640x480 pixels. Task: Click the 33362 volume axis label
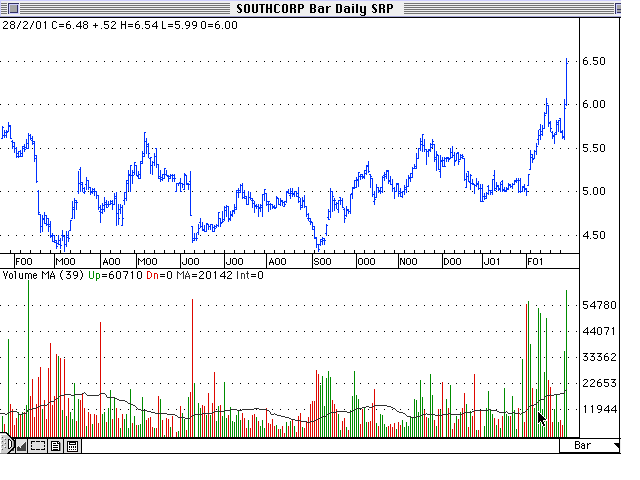(599, 357)
